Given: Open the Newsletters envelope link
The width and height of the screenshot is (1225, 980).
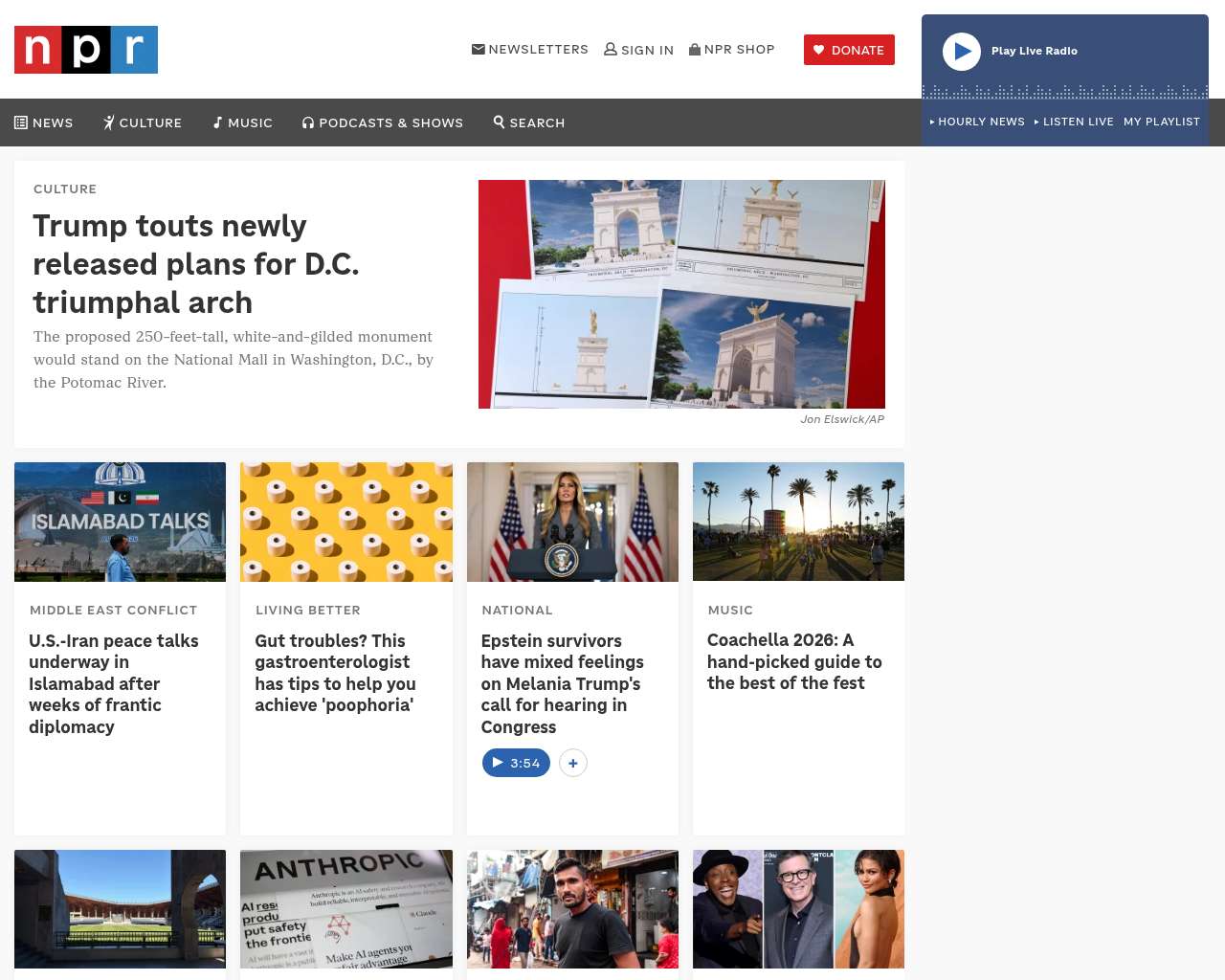Looking at the screenshot, I should [479, 50].
